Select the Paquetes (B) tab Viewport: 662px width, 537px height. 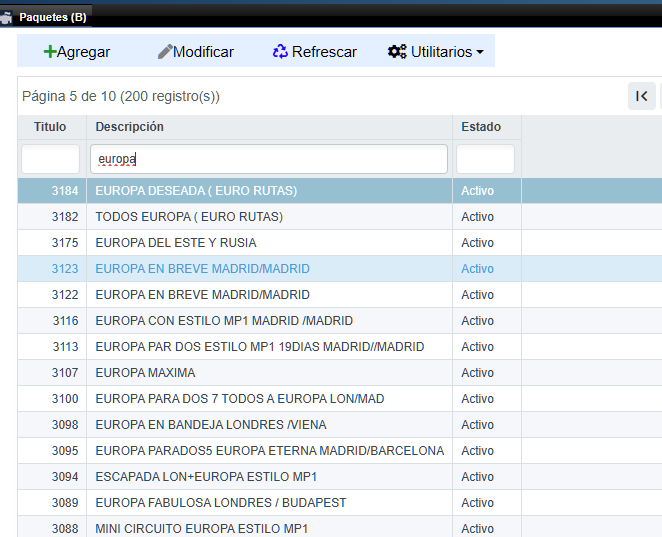(x=52, y=17)
